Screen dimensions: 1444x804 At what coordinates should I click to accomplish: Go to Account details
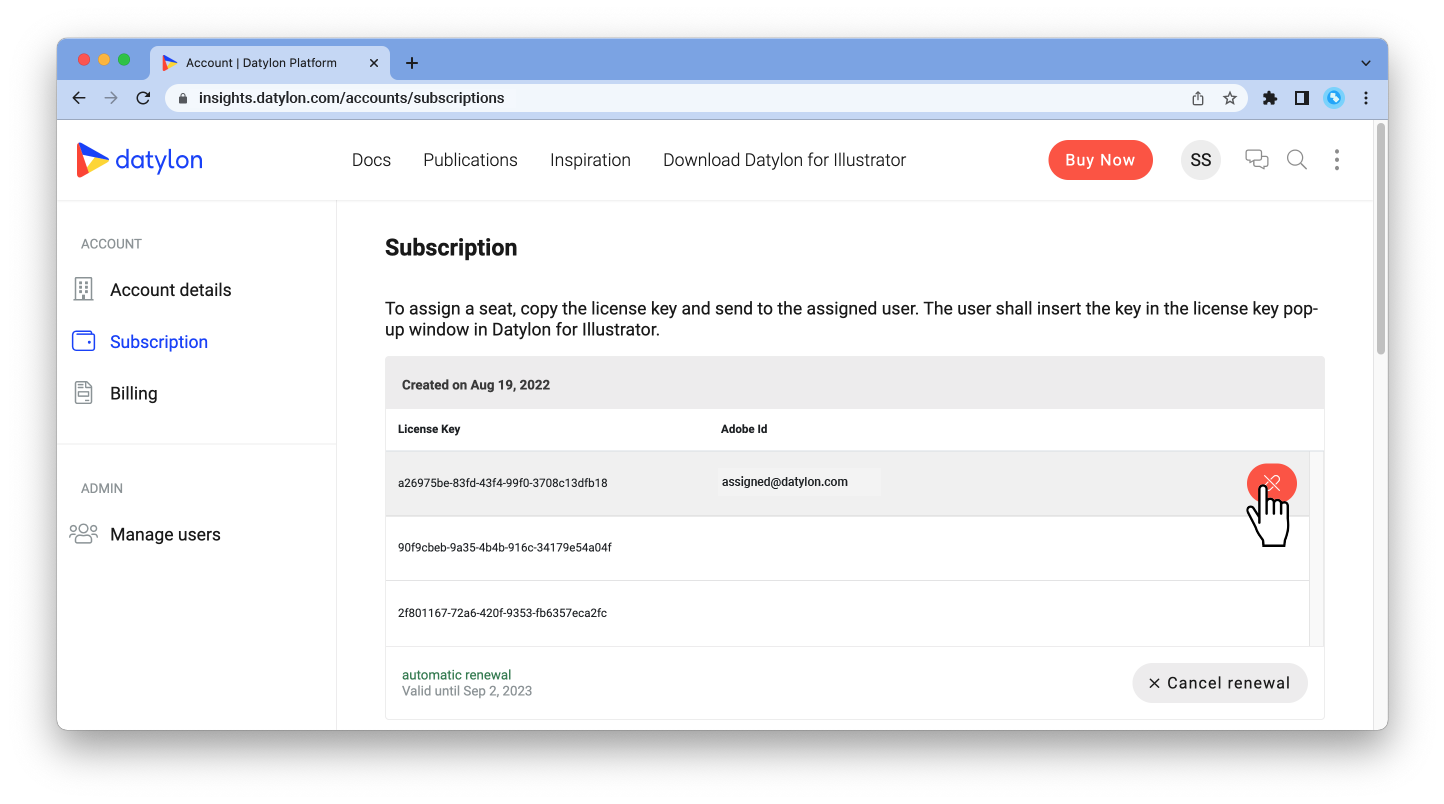(170, 290)
